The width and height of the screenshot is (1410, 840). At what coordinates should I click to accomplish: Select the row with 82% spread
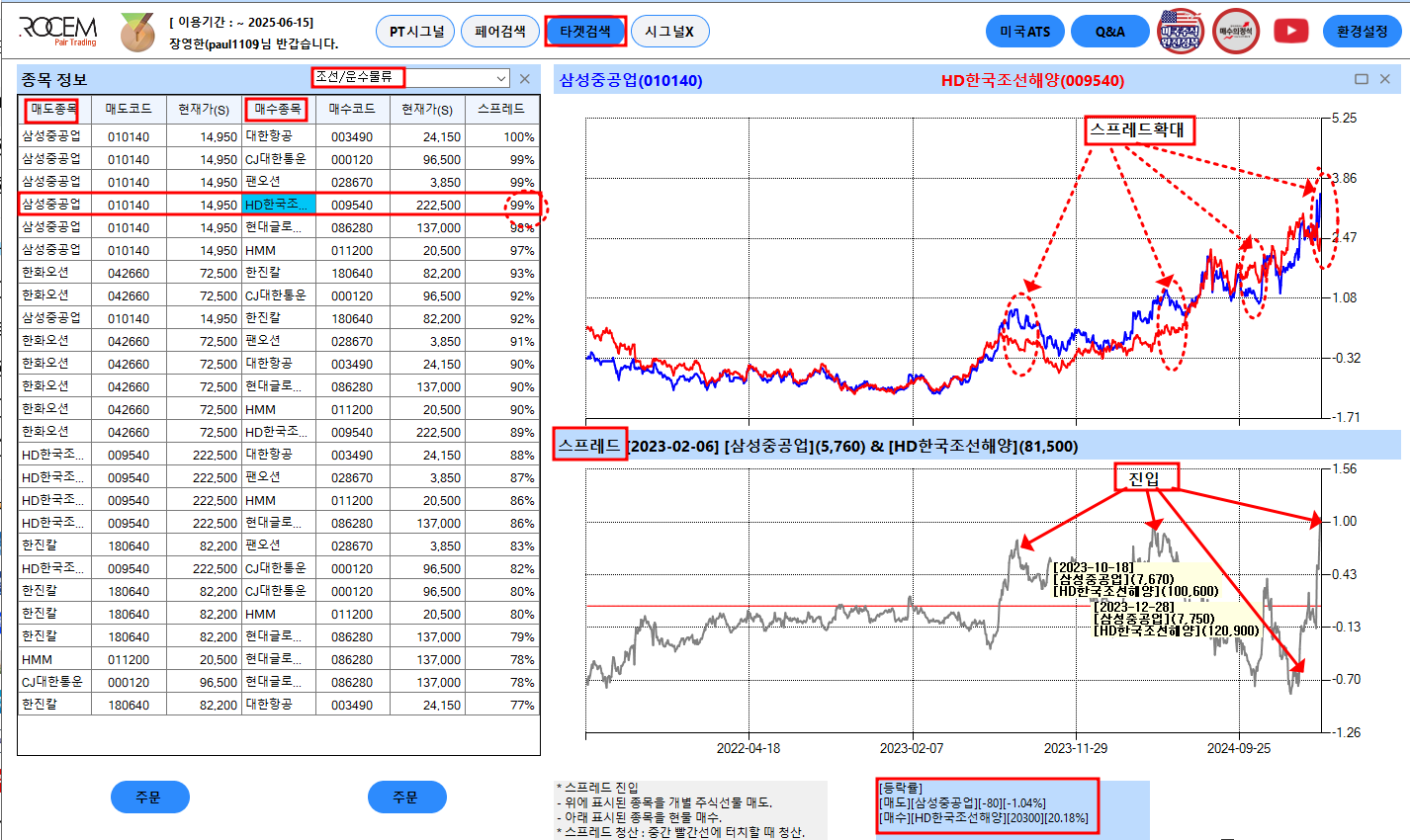[x=279, y=568]
